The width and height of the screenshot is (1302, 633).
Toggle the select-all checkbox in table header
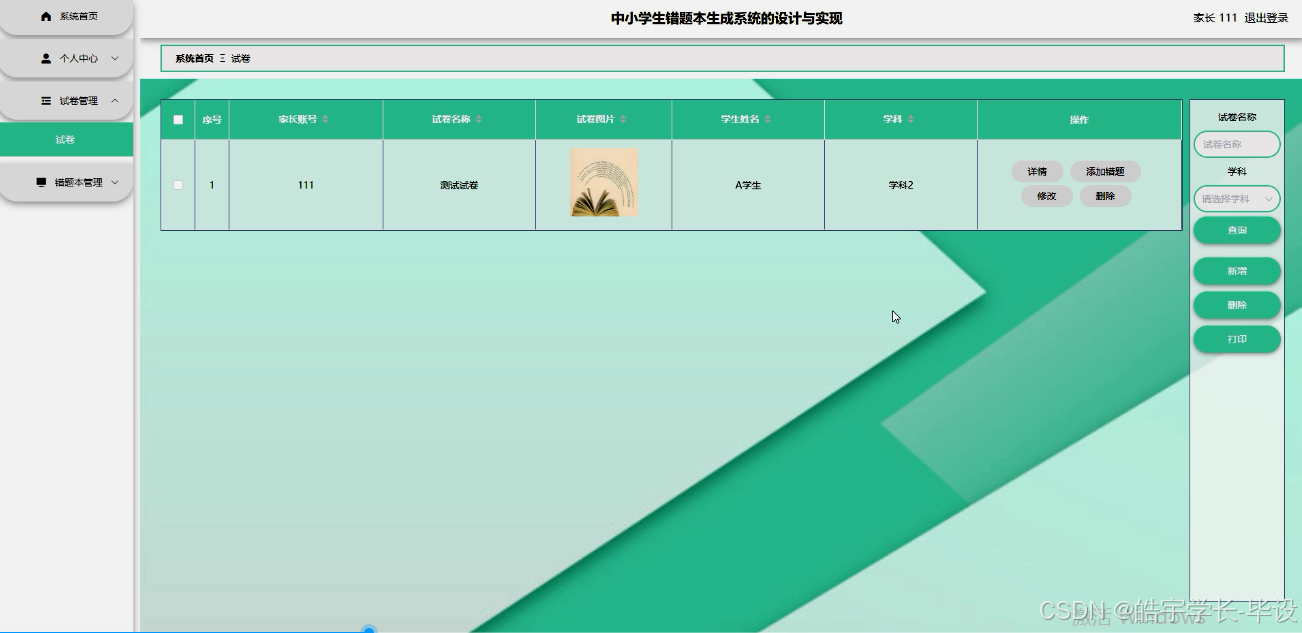pos(176,118)
